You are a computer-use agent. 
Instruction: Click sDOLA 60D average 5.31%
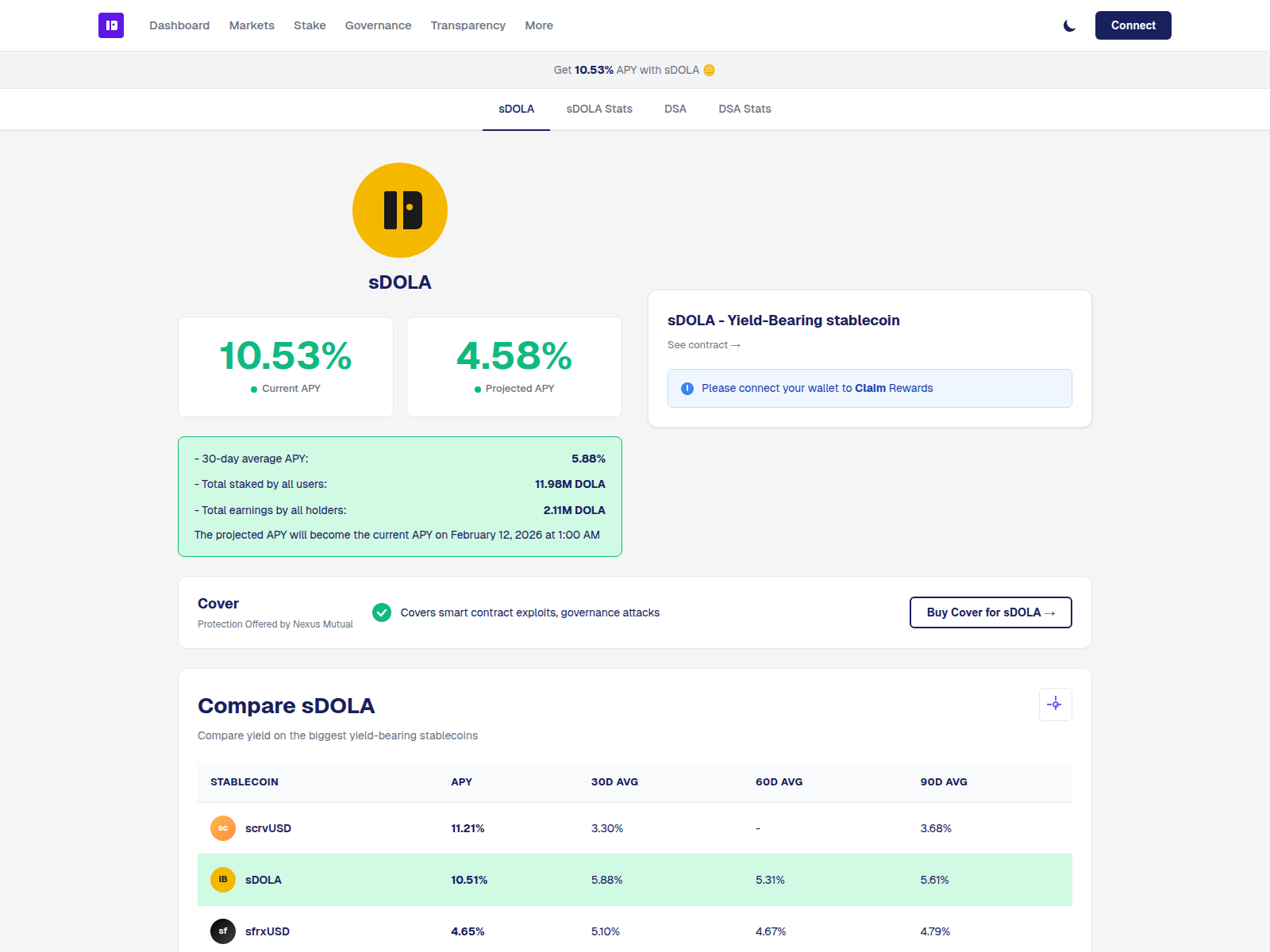(770, 880)
